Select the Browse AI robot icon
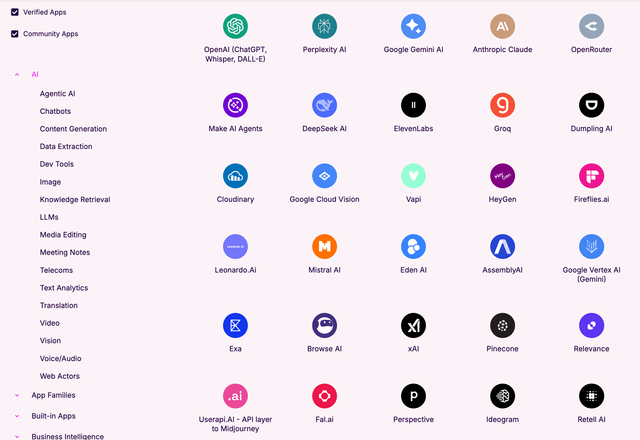This screenshot has width=640, height=440. click(324, 325)
